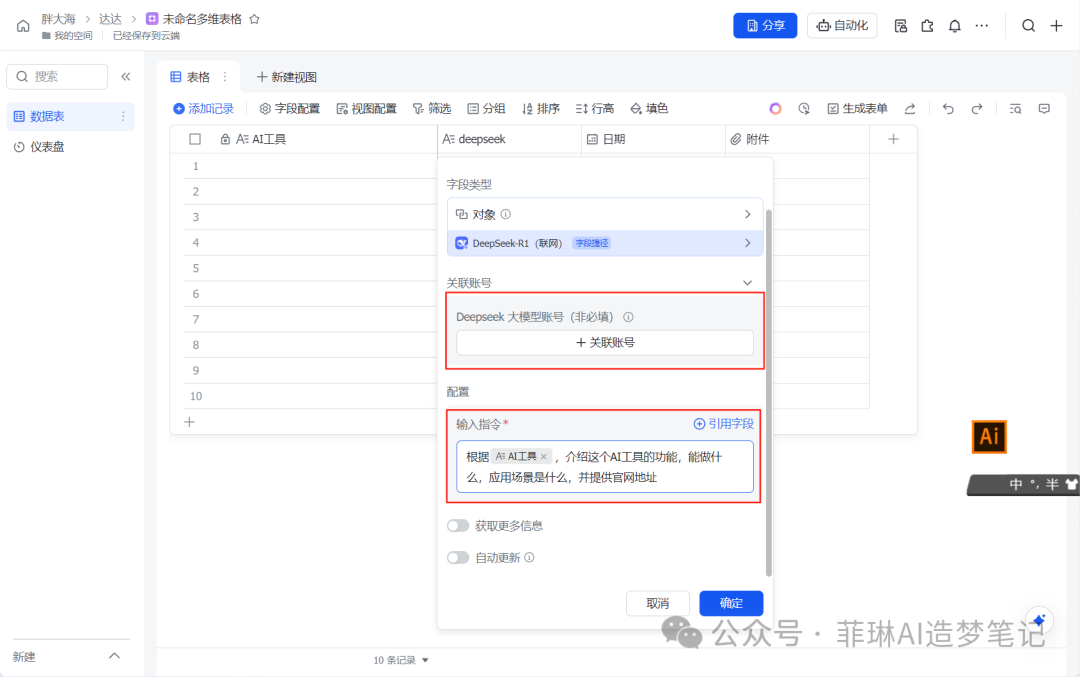Open the history clock icon in toolbar
The width and height of the screenshot is (1080, 677).
(804, 109)
